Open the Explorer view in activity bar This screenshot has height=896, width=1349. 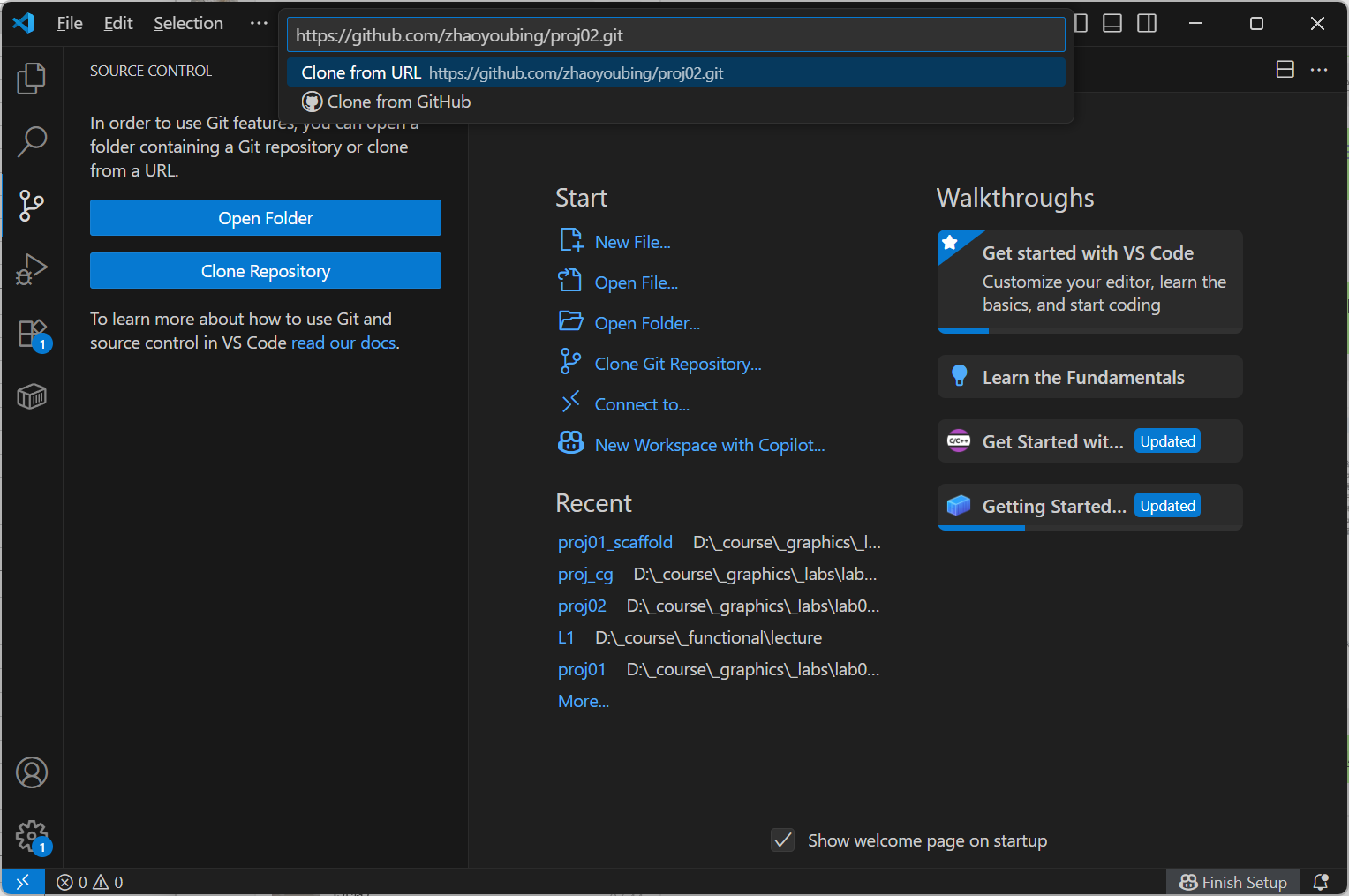32,79
